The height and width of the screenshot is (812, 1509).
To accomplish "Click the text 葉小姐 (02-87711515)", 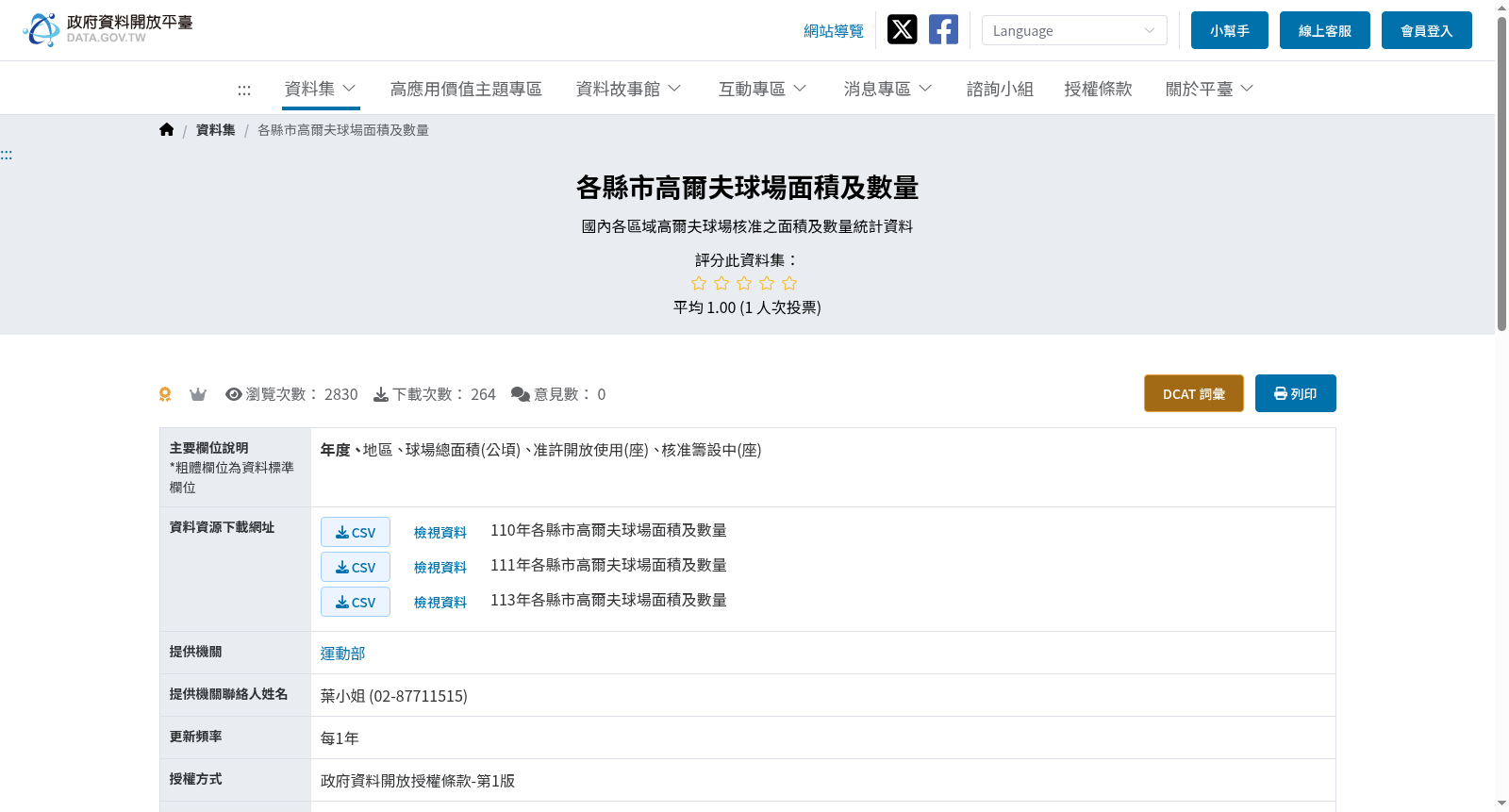I will (393, 696).
